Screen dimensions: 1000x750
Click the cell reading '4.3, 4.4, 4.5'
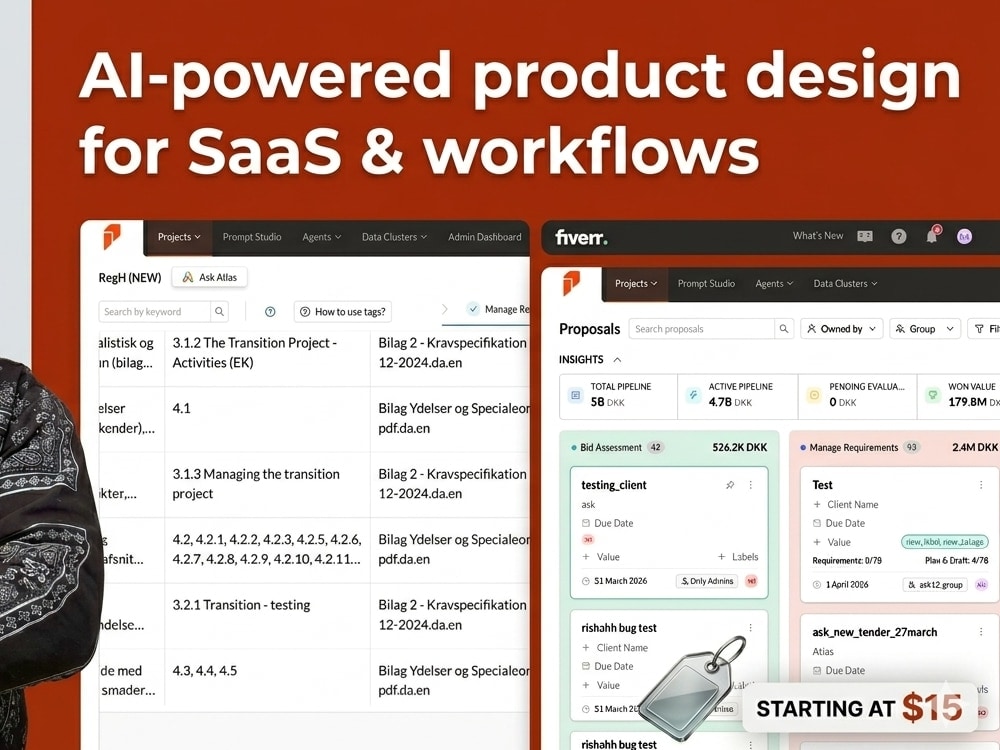click(x=267, y=677)
